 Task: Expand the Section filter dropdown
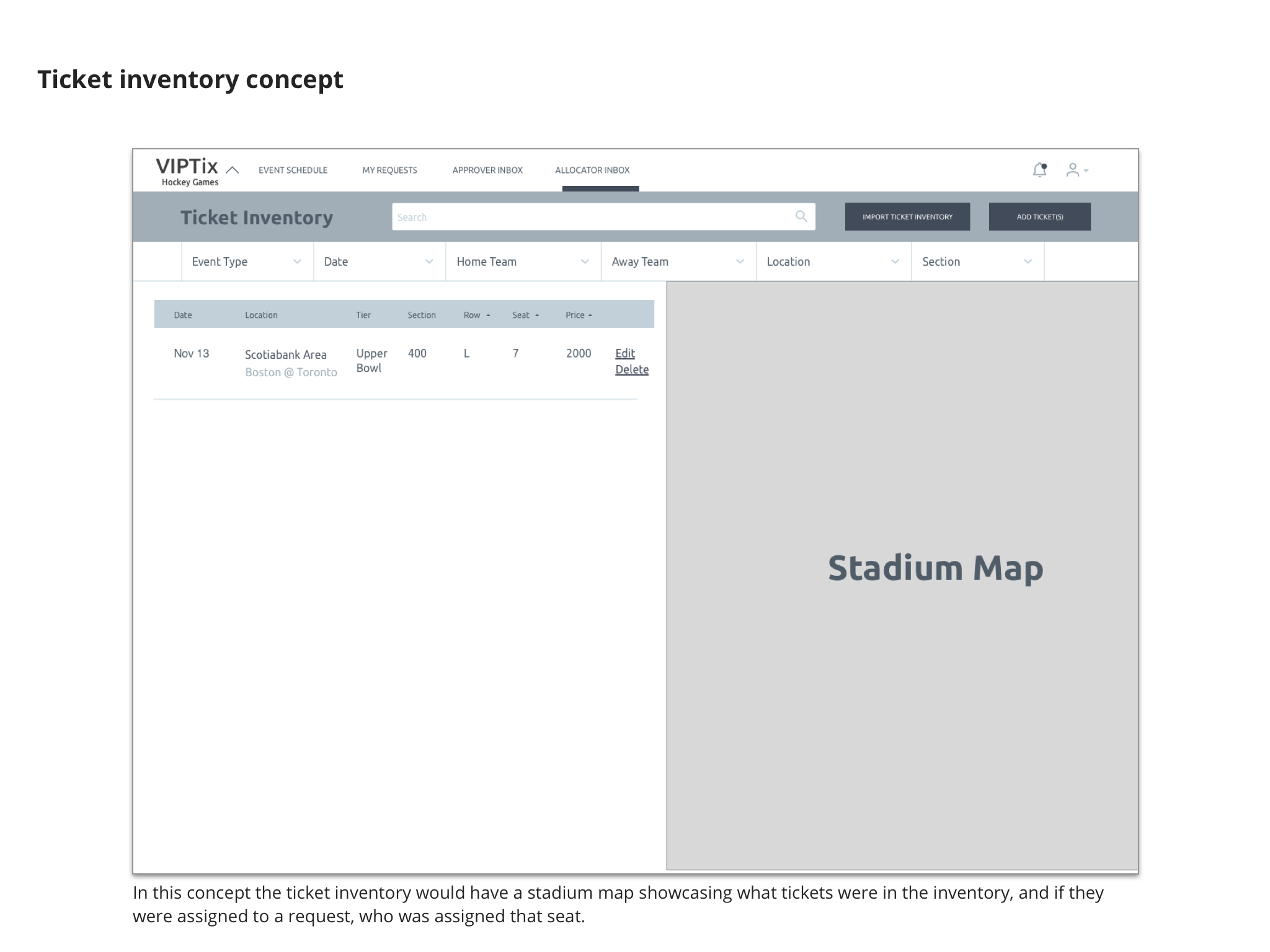(1024, 262)
